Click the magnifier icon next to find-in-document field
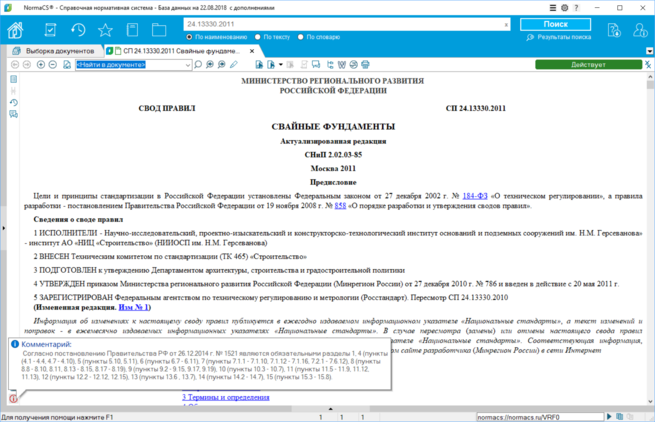This screenshot has width=655, height=422. pyautogui.click(x=199, y=65)
